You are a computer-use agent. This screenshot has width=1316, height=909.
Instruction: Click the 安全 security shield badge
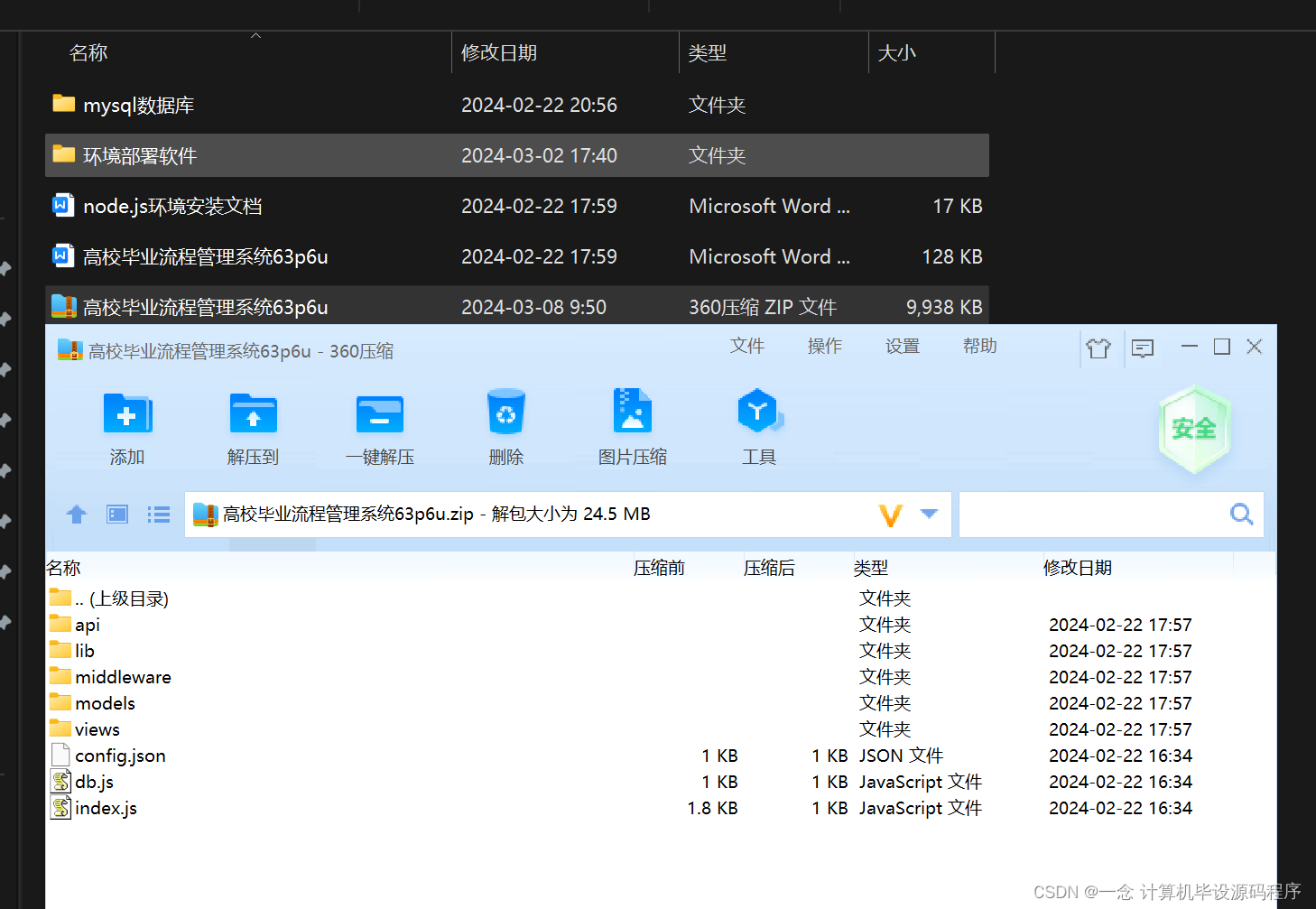pyautogui.click(x=1193, y=429)
